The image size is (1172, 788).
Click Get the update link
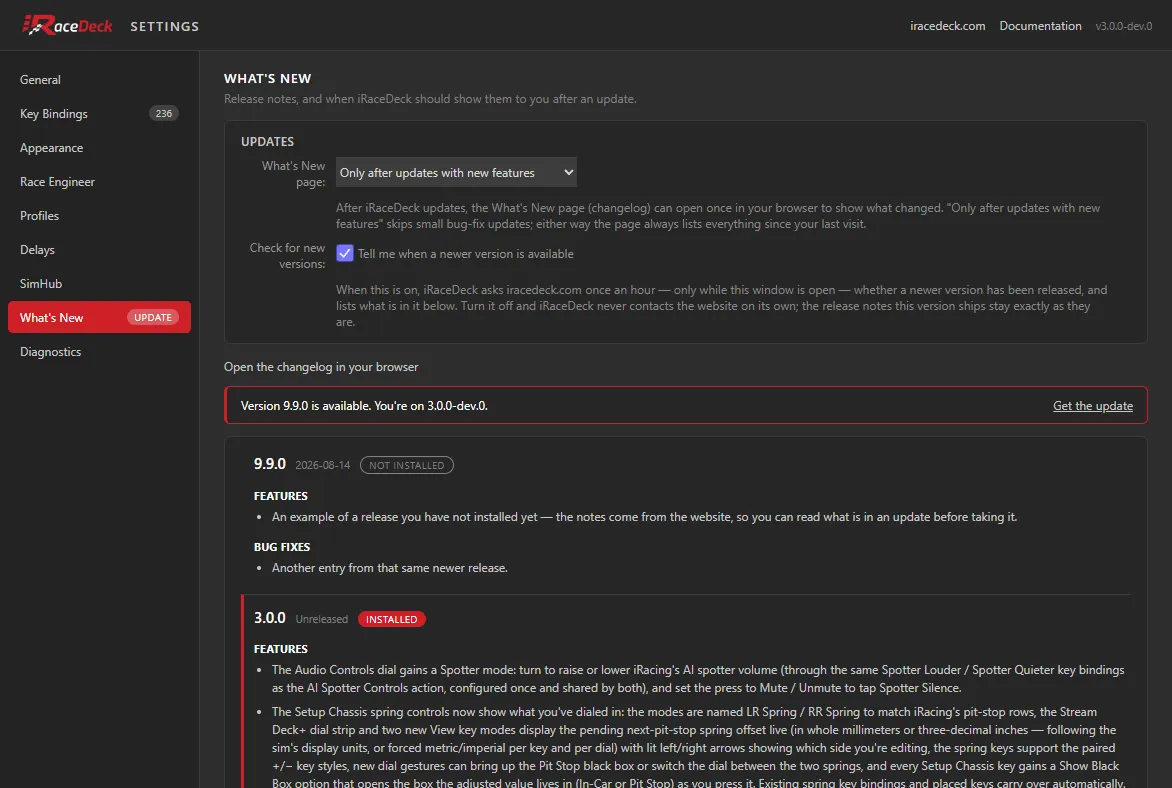point(1093,406)
